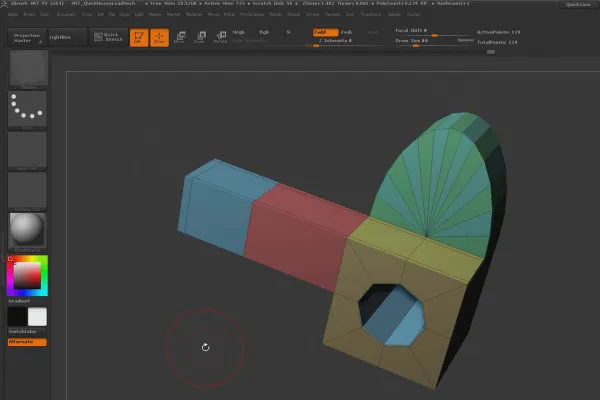Open the Document menu
Viewport: 600px width, 400px height.
[66, 15]
